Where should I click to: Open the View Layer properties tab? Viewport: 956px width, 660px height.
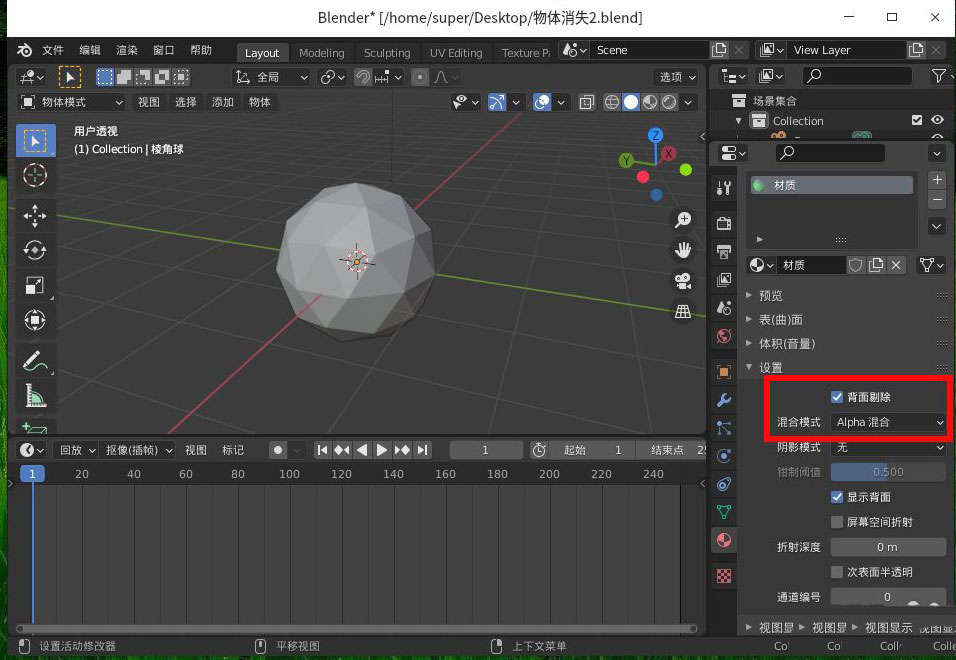click(x=724, y=280)
